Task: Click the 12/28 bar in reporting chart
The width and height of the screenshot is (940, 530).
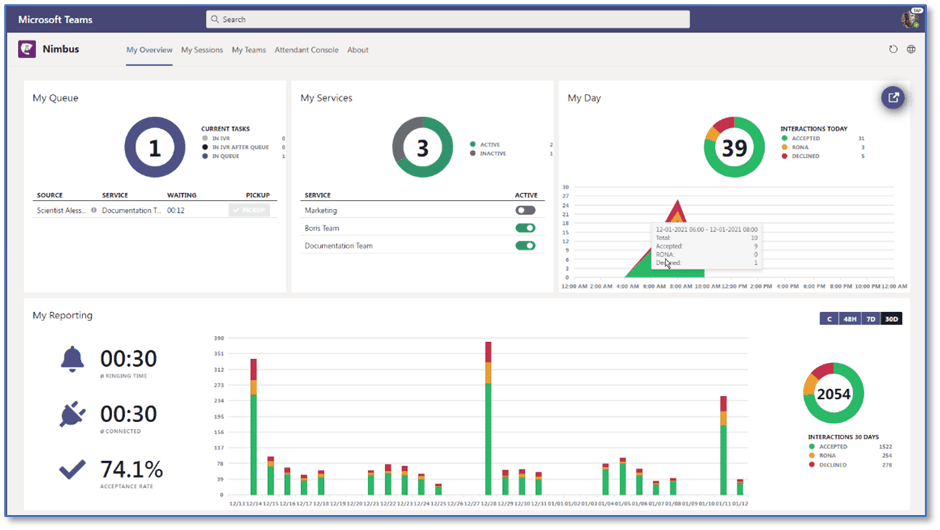Action: coord(489,418)
